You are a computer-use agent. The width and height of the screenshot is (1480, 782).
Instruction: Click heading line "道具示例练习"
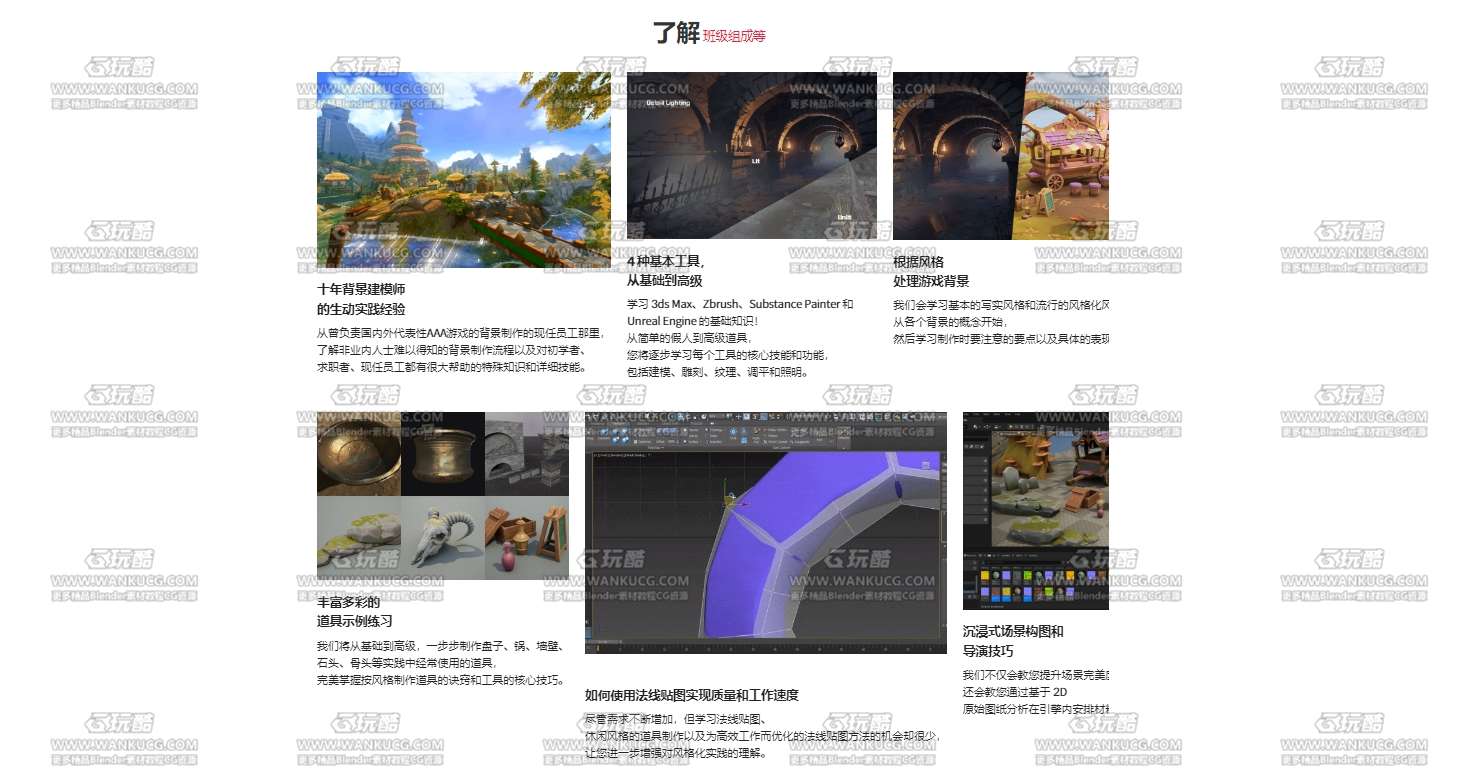point(355,621)
